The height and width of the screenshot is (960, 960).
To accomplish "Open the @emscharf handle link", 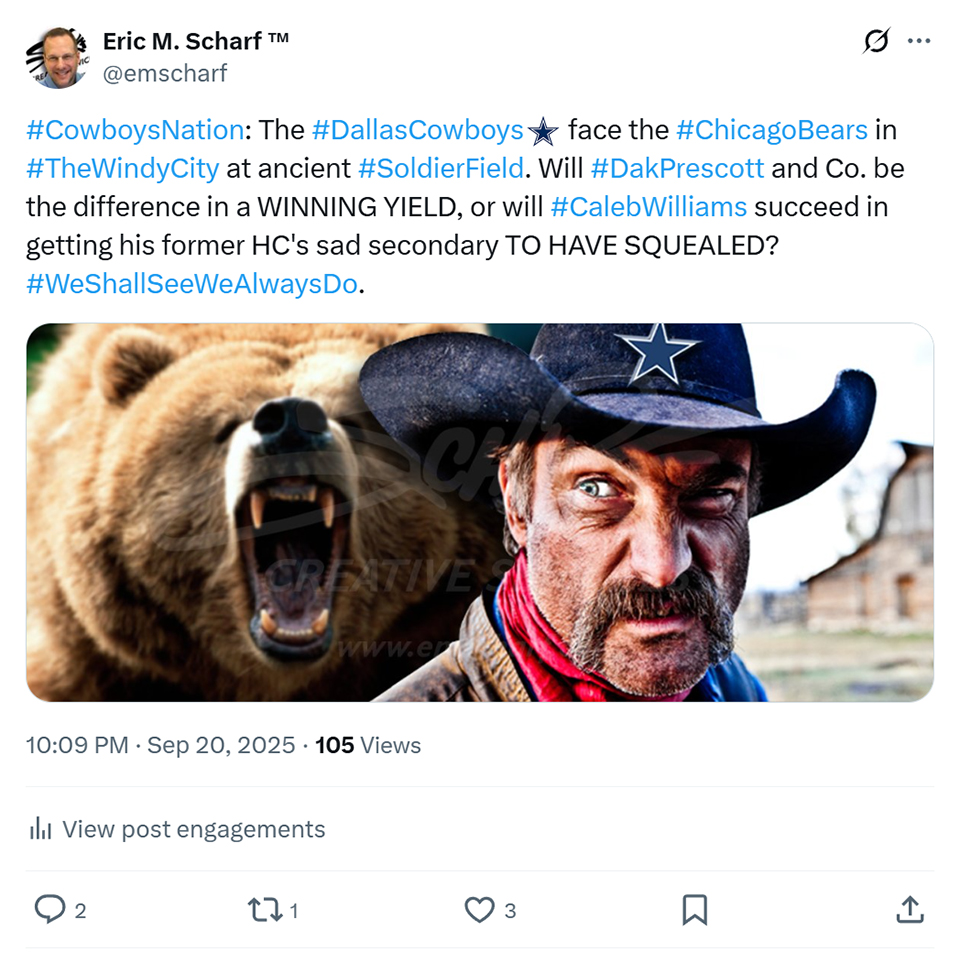I will point(165,73).
